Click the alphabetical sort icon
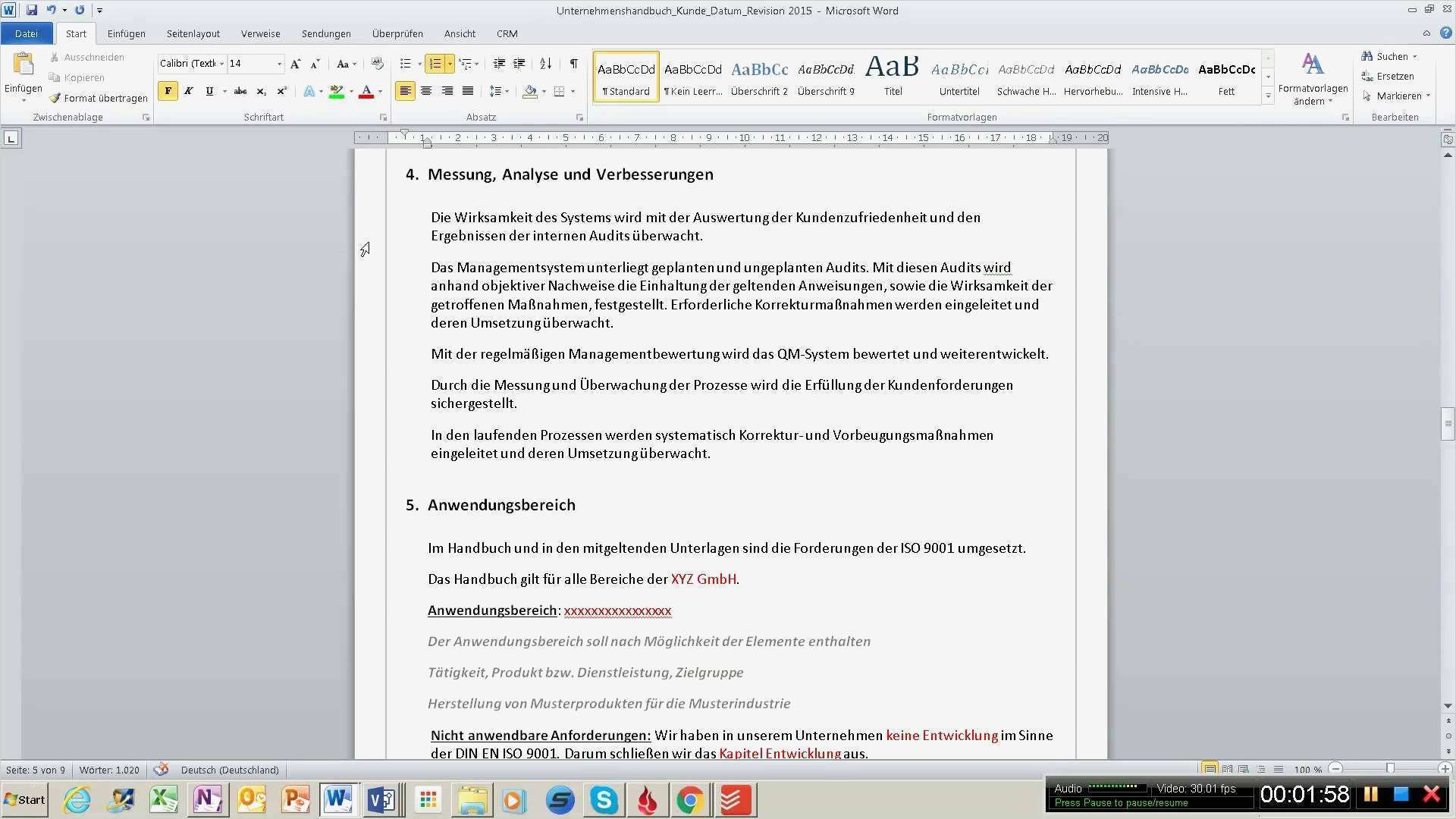Screen dimensions: 1456x819 (x=545, y=64)
